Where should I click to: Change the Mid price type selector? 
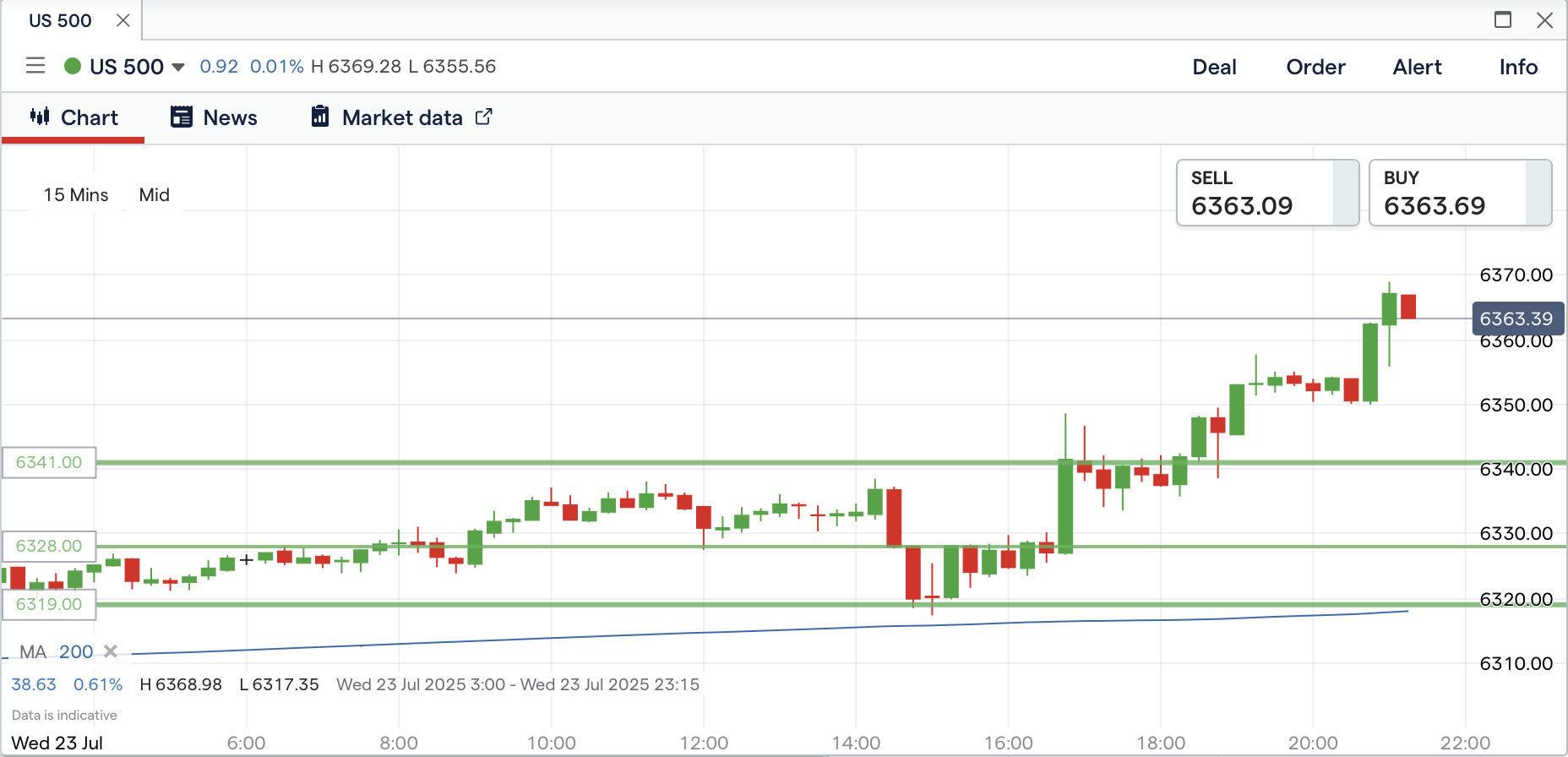click(155, 195)
